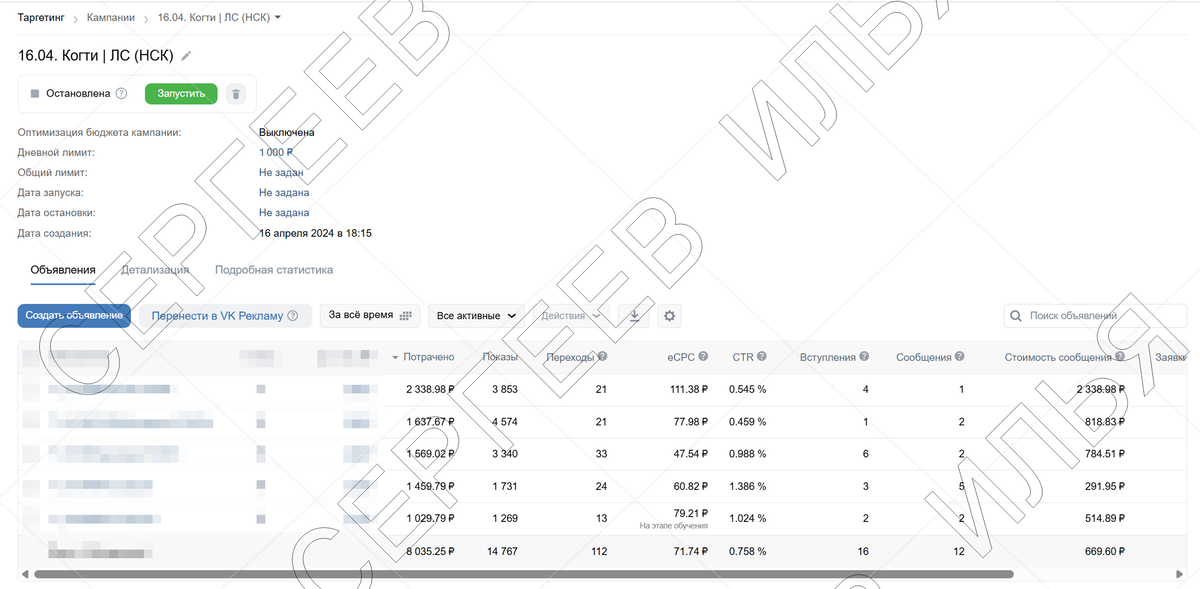1200x589 pixels.
Task: Sort by Показы column header
Action: 500,357
